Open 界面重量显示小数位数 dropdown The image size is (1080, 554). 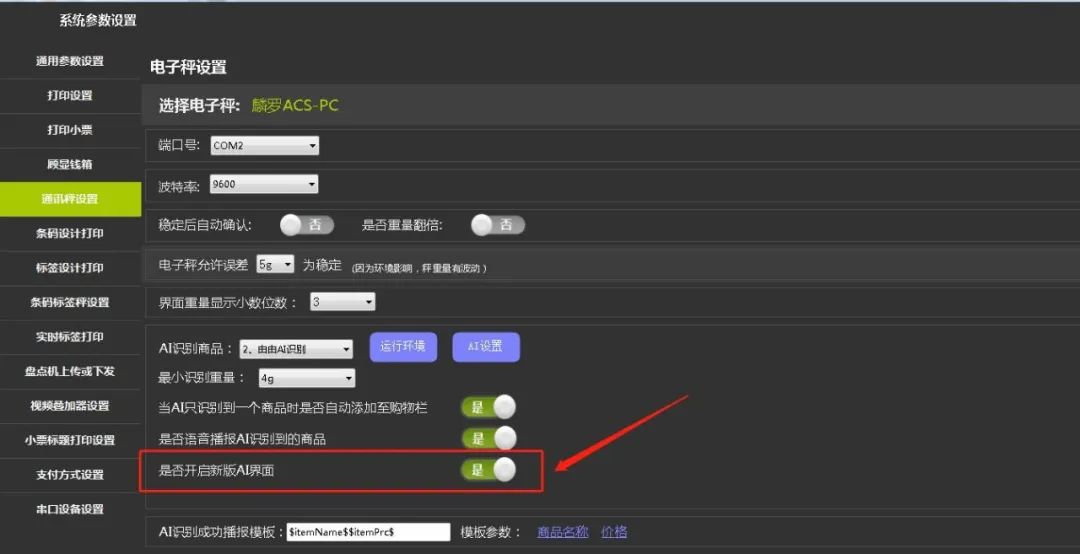(x=342, y=302)
